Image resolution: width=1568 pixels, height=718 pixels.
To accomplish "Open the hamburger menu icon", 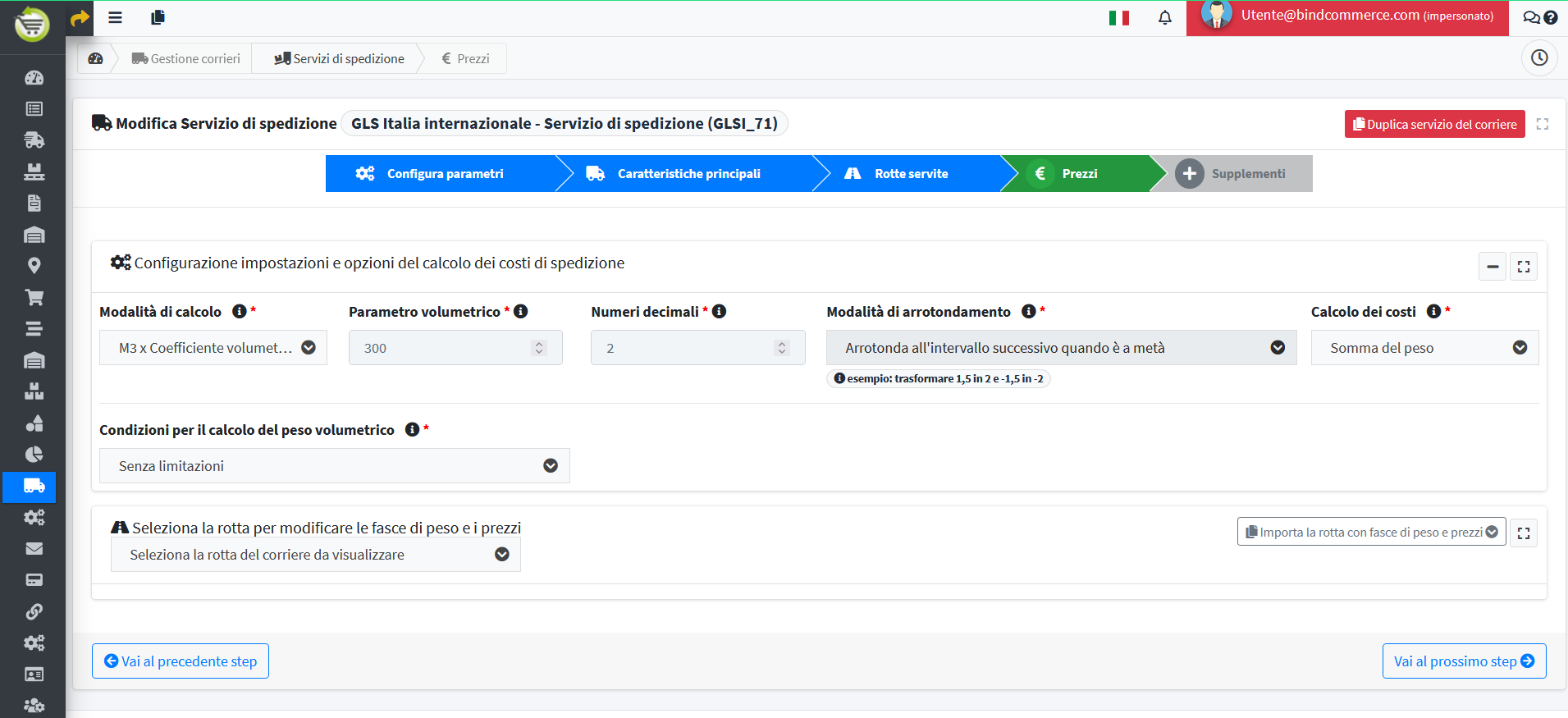I will 115,17.
